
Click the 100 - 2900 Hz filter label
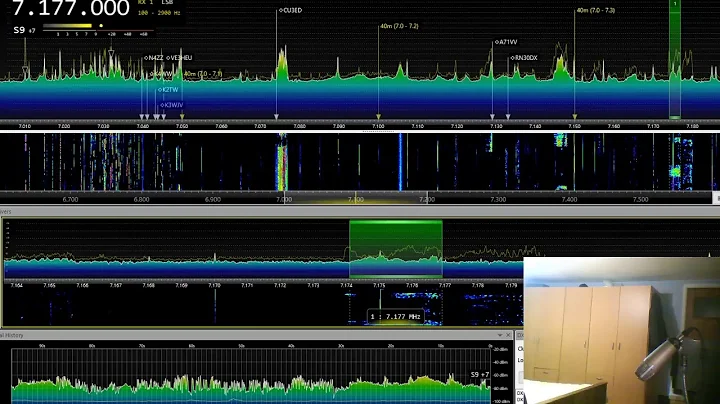coord(159,13)
